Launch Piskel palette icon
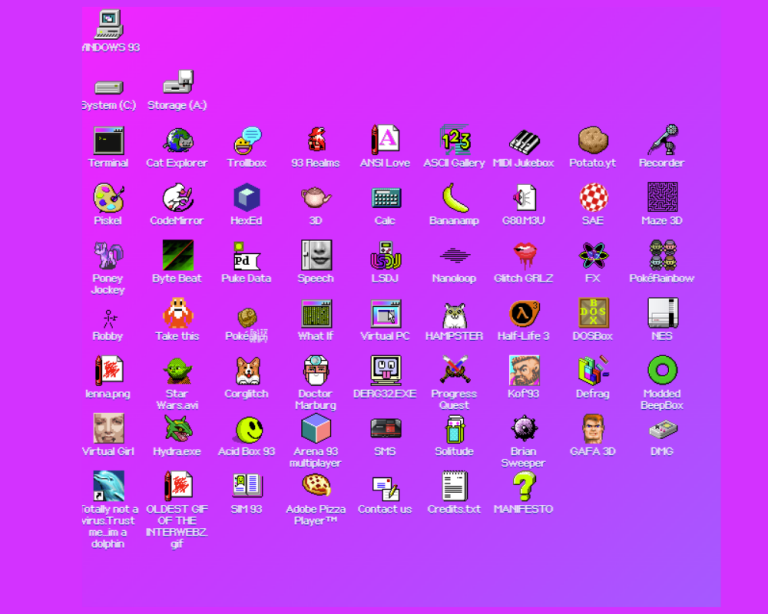The image size is (768, 614). click(x=108, y=198)
